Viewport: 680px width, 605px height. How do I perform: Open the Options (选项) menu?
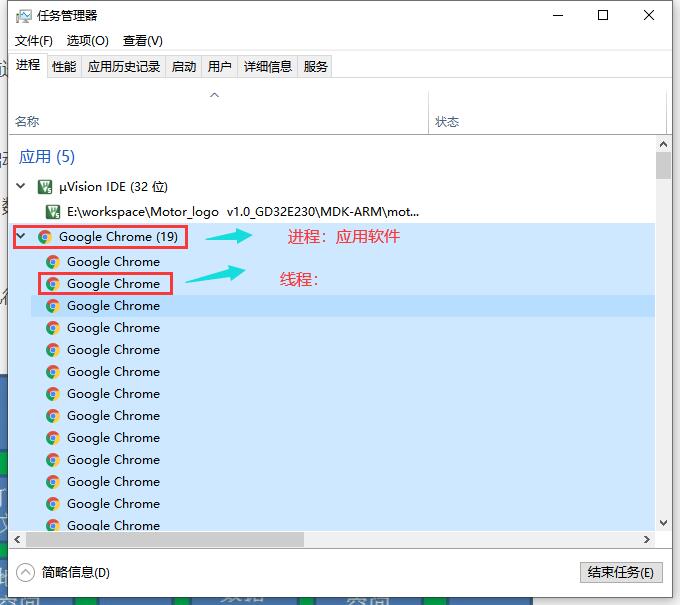click(88, 41)
